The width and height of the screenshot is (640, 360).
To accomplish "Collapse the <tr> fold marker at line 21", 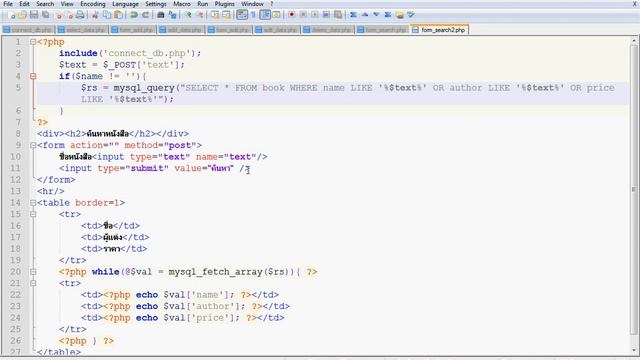I will (x=33, y=283).
